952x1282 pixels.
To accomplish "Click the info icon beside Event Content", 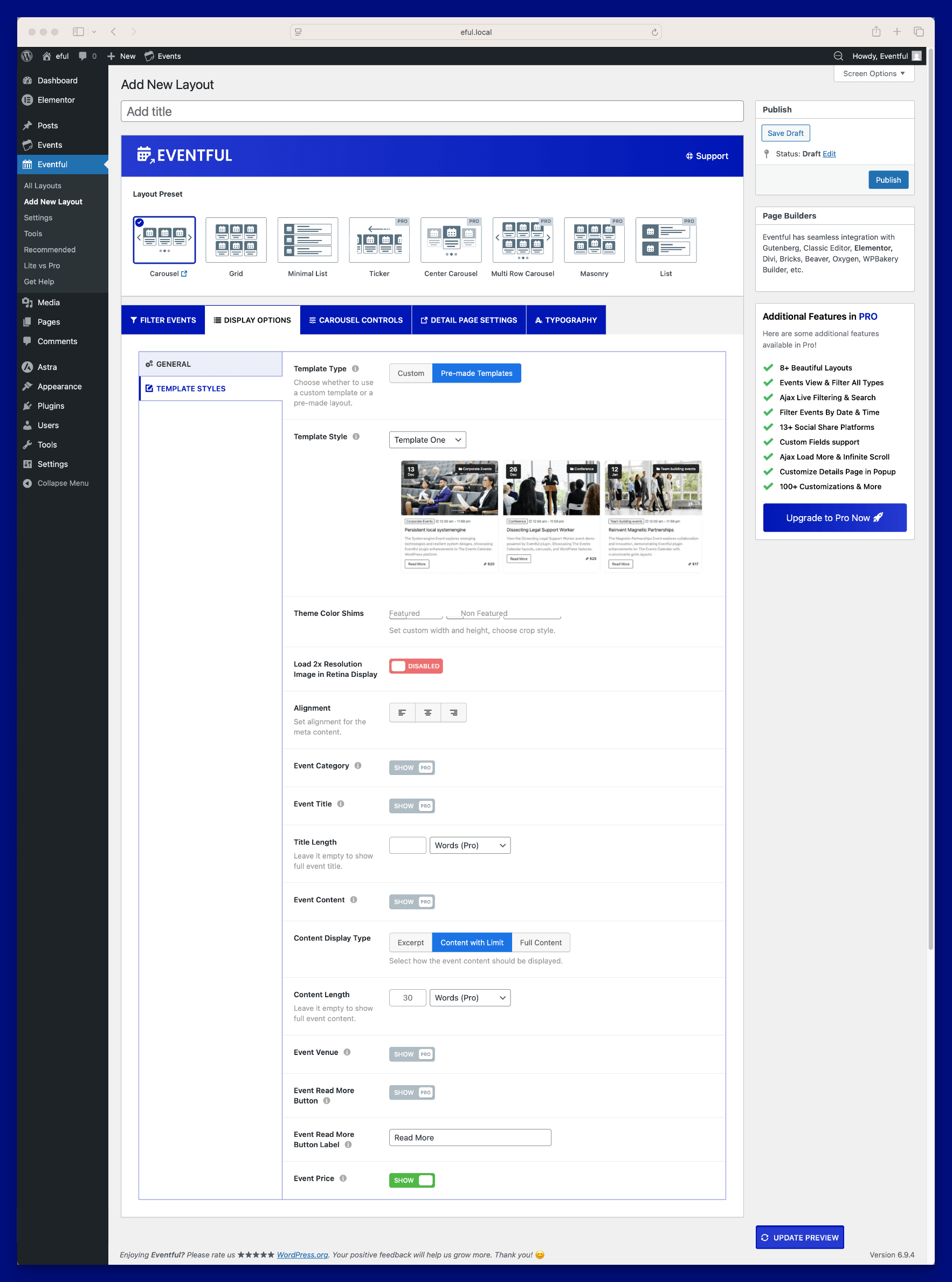I will pos(354,899).
